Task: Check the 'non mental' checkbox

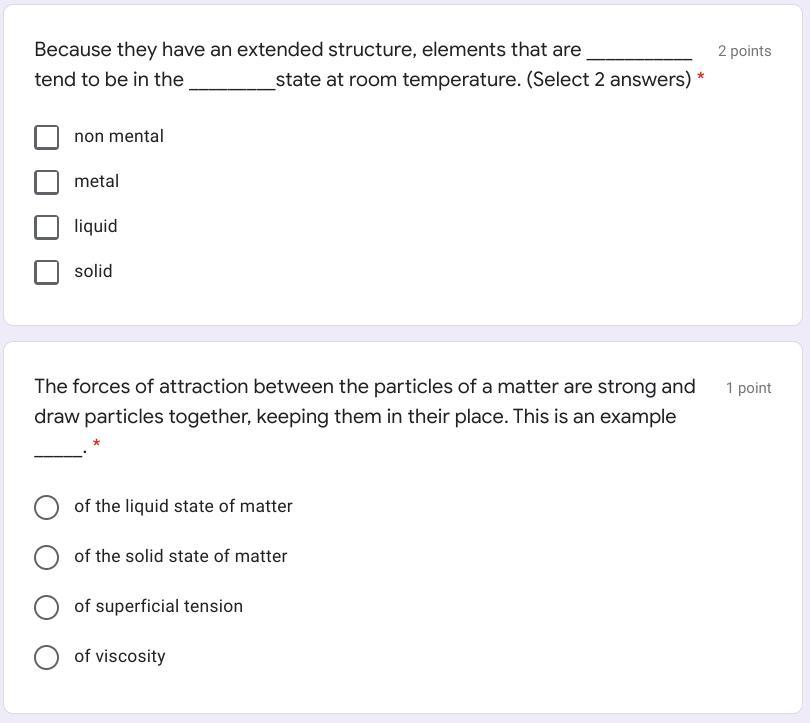Action: click(x=47, y=137)
